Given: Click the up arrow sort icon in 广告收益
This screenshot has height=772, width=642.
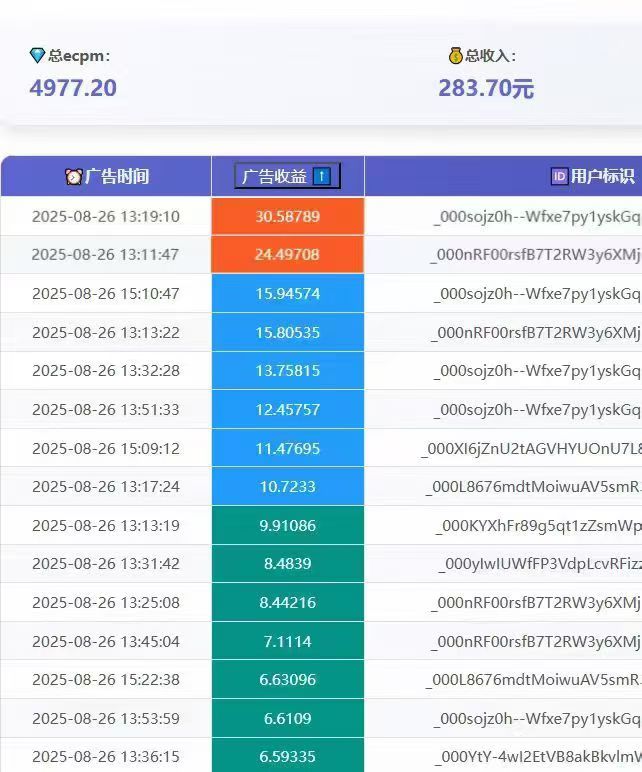Looking at the screenshot, I should coord(322,176).
